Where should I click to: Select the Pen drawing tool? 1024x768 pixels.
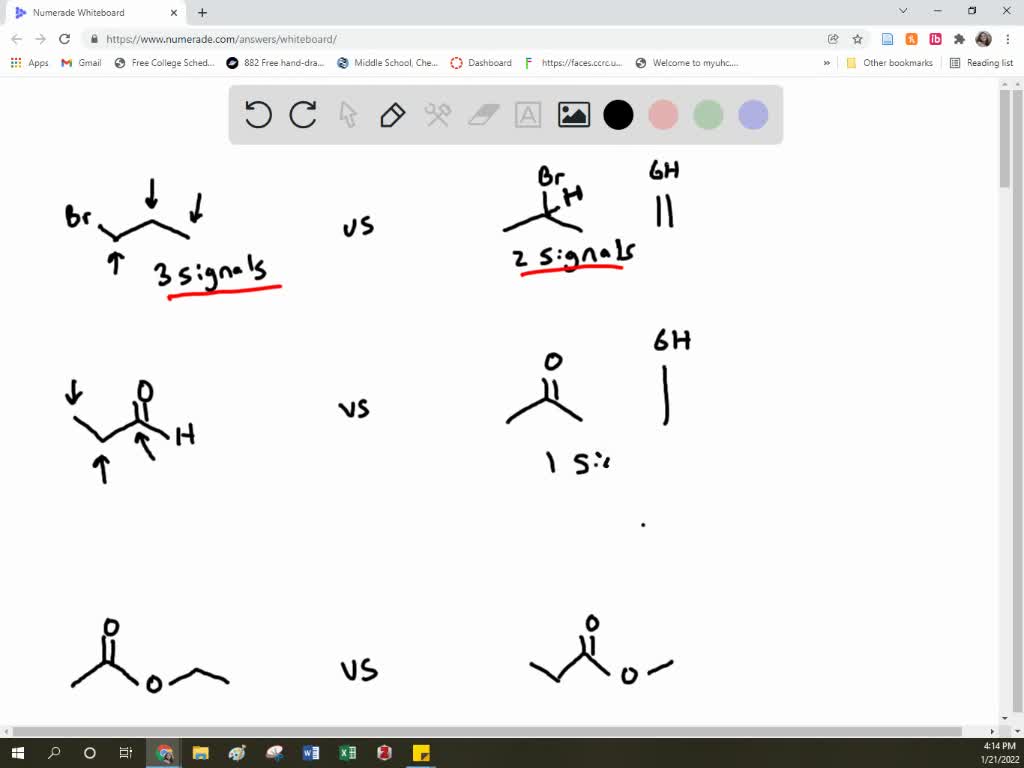click(x=391, y=114)
